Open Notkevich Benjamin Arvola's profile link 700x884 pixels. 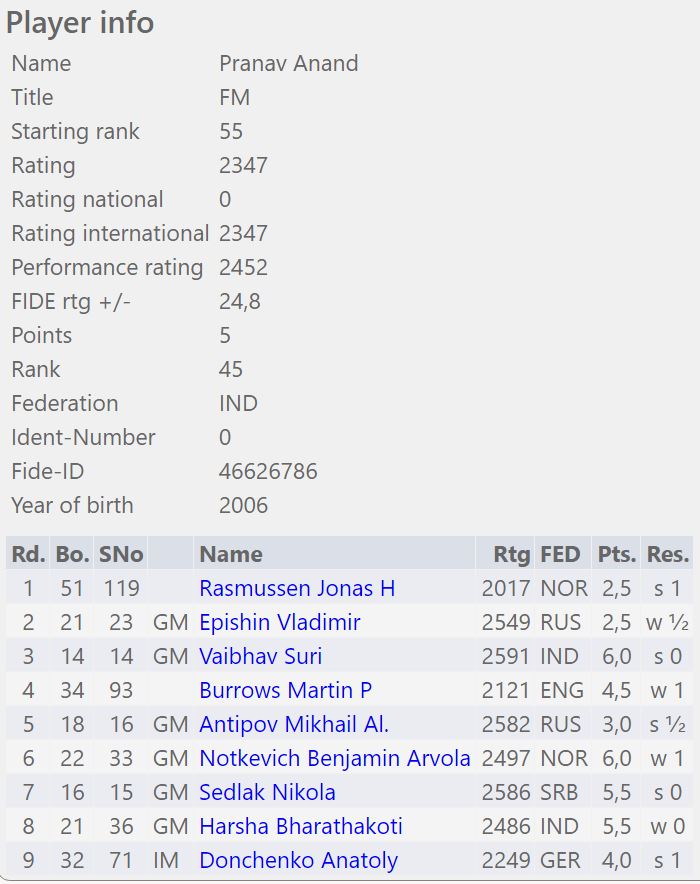[335, 758]
